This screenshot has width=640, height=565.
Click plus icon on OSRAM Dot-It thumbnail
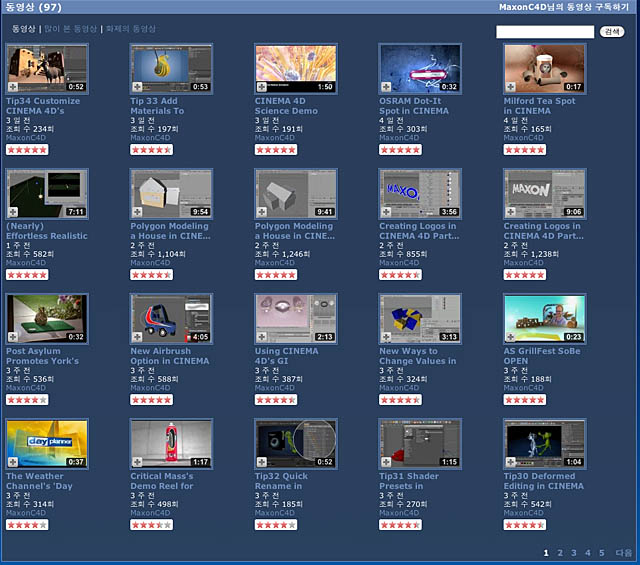click(386, 87)
